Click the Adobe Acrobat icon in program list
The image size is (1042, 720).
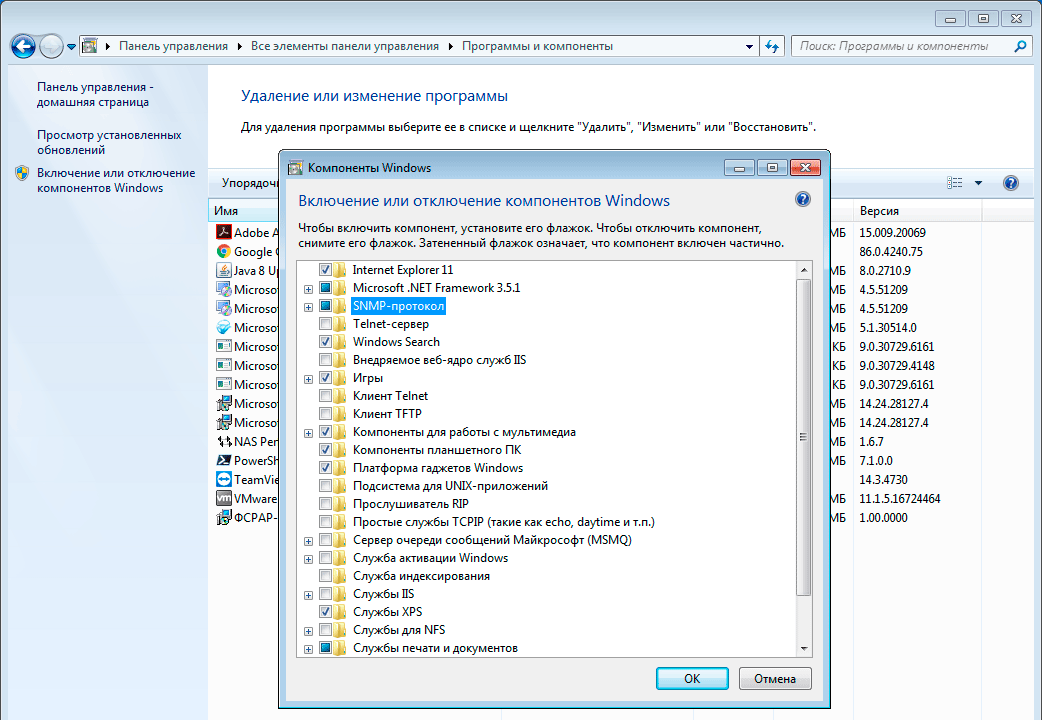pos(224,233)
